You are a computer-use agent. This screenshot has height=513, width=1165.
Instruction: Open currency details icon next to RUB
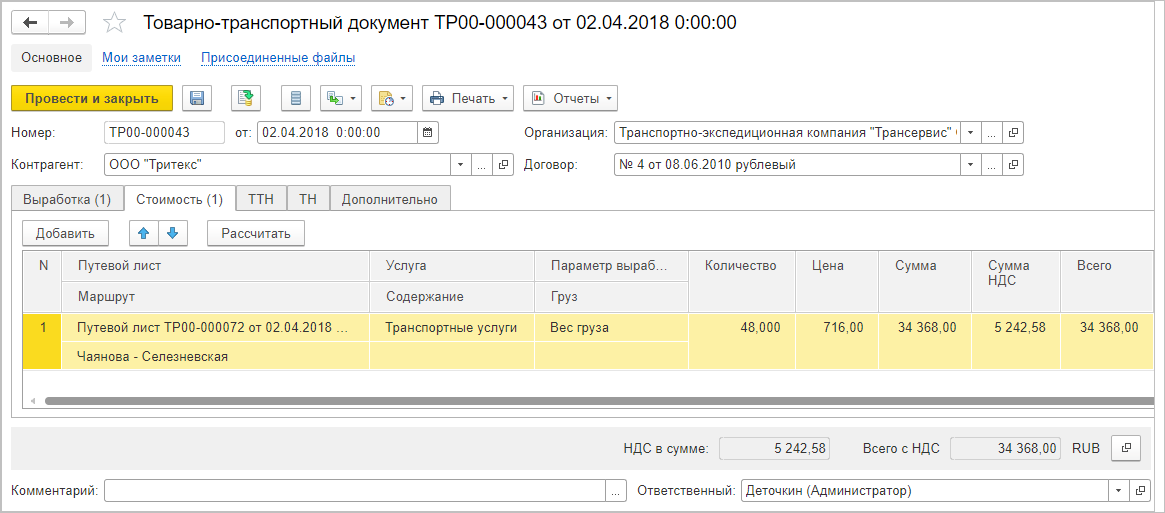click(1126, 448)
